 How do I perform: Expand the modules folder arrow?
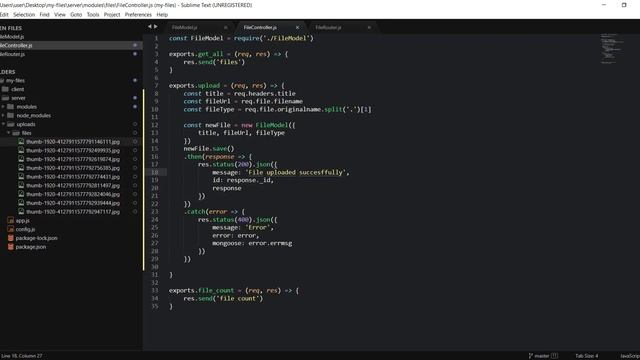pyautogui.click(x=3, y=107)
